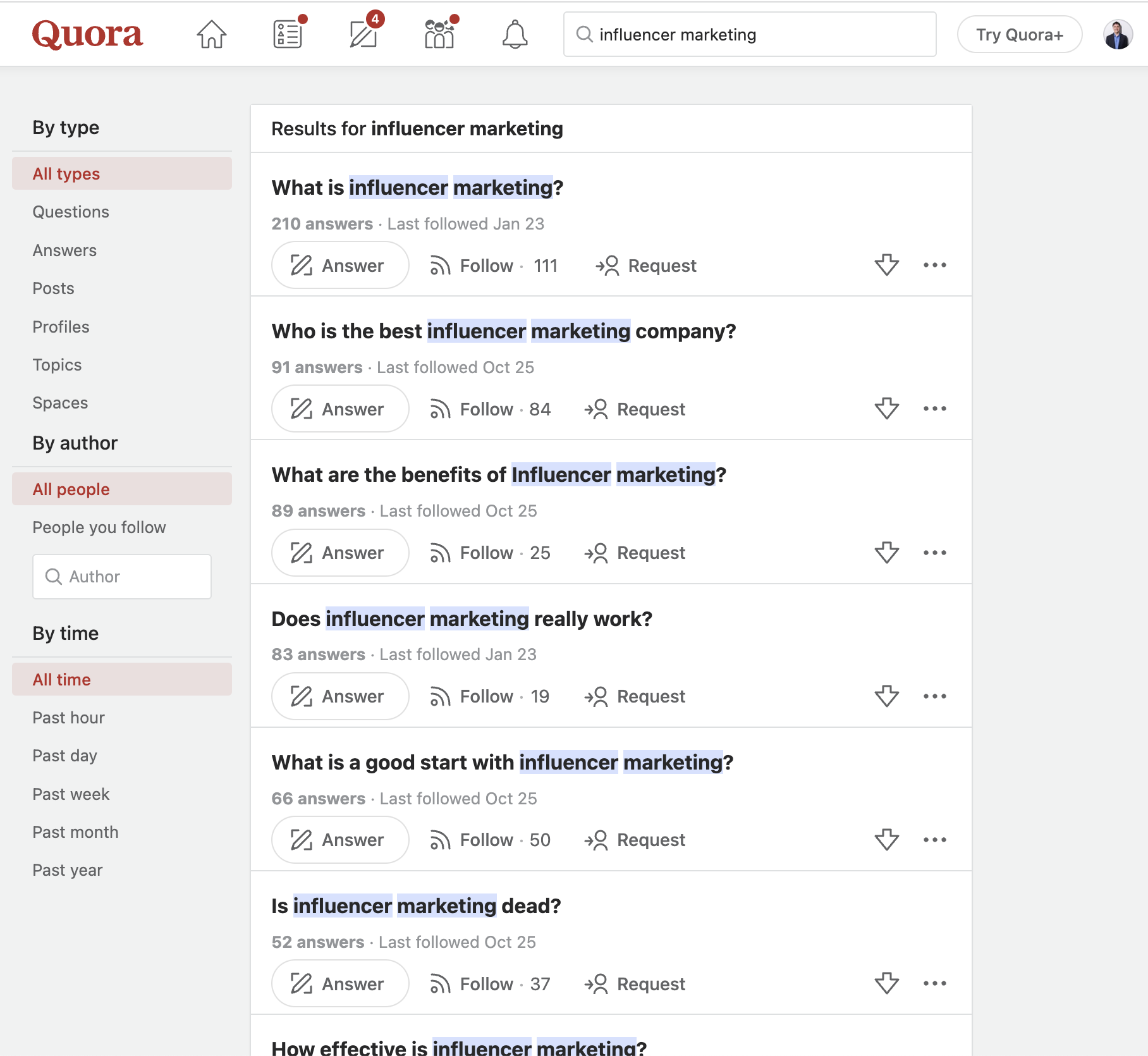Answer 'Who is the best influencer marketing company?'
1148x1056 pixels.
pyautogui.click(x=340, y=408)
